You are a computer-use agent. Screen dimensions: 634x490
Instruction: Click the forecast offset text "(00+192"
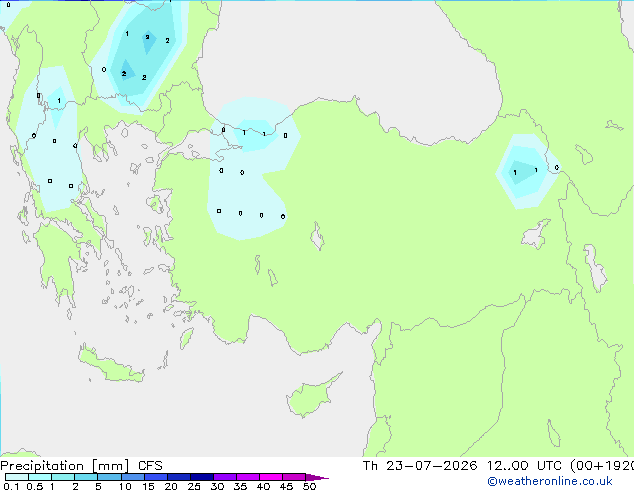[602, 466]
